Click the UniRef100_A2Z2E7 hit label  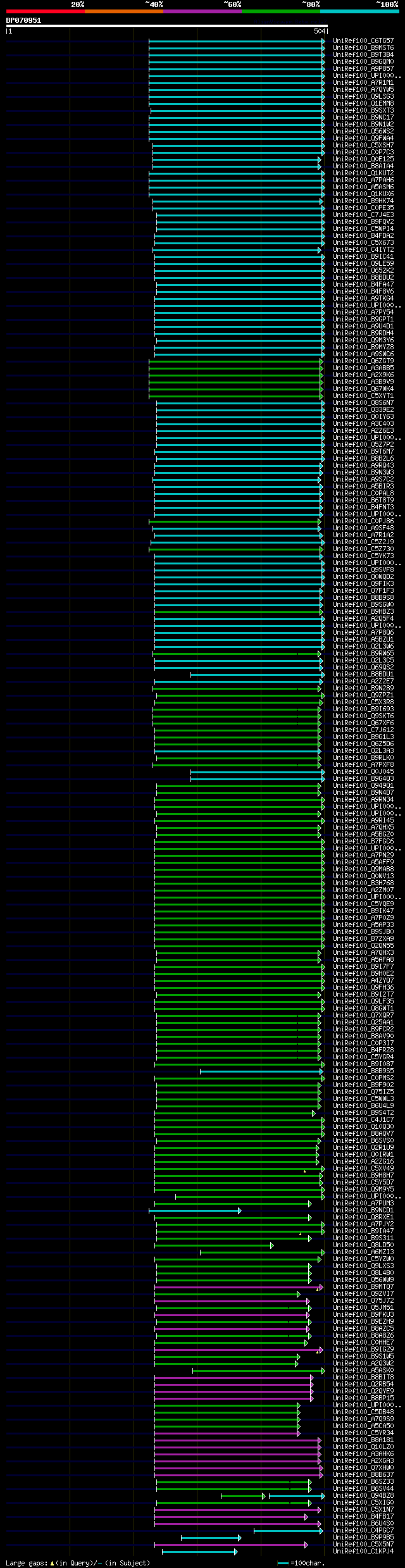click(x=363, y=681)
